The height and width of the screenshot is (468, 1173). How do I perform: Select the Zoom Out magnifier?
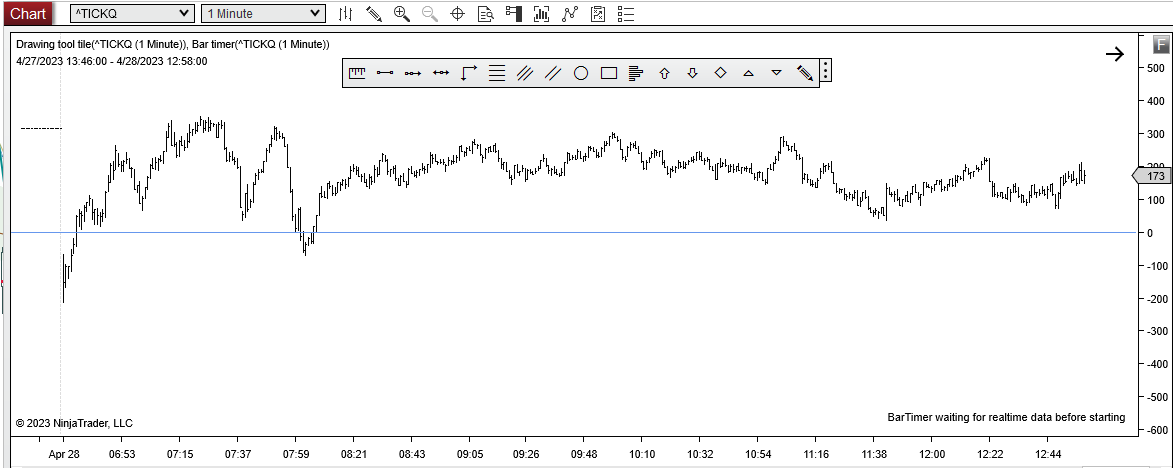click(x=429, y=13)
